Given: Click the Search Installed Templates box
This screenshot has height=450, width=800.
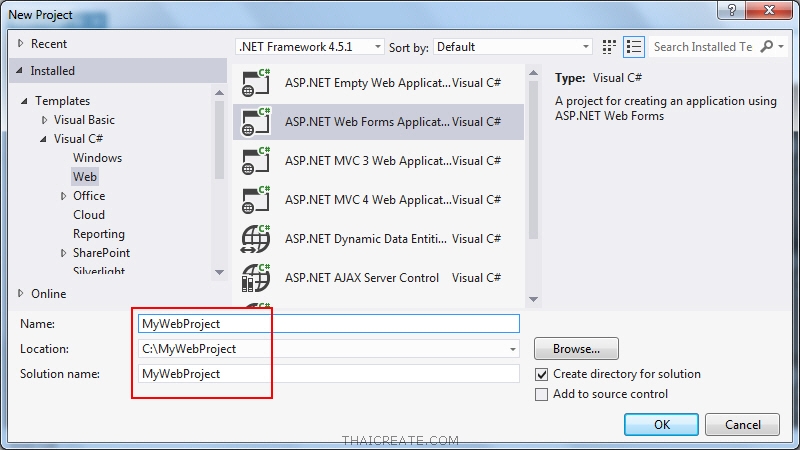Looking at the screenshot, I should 703,47.
